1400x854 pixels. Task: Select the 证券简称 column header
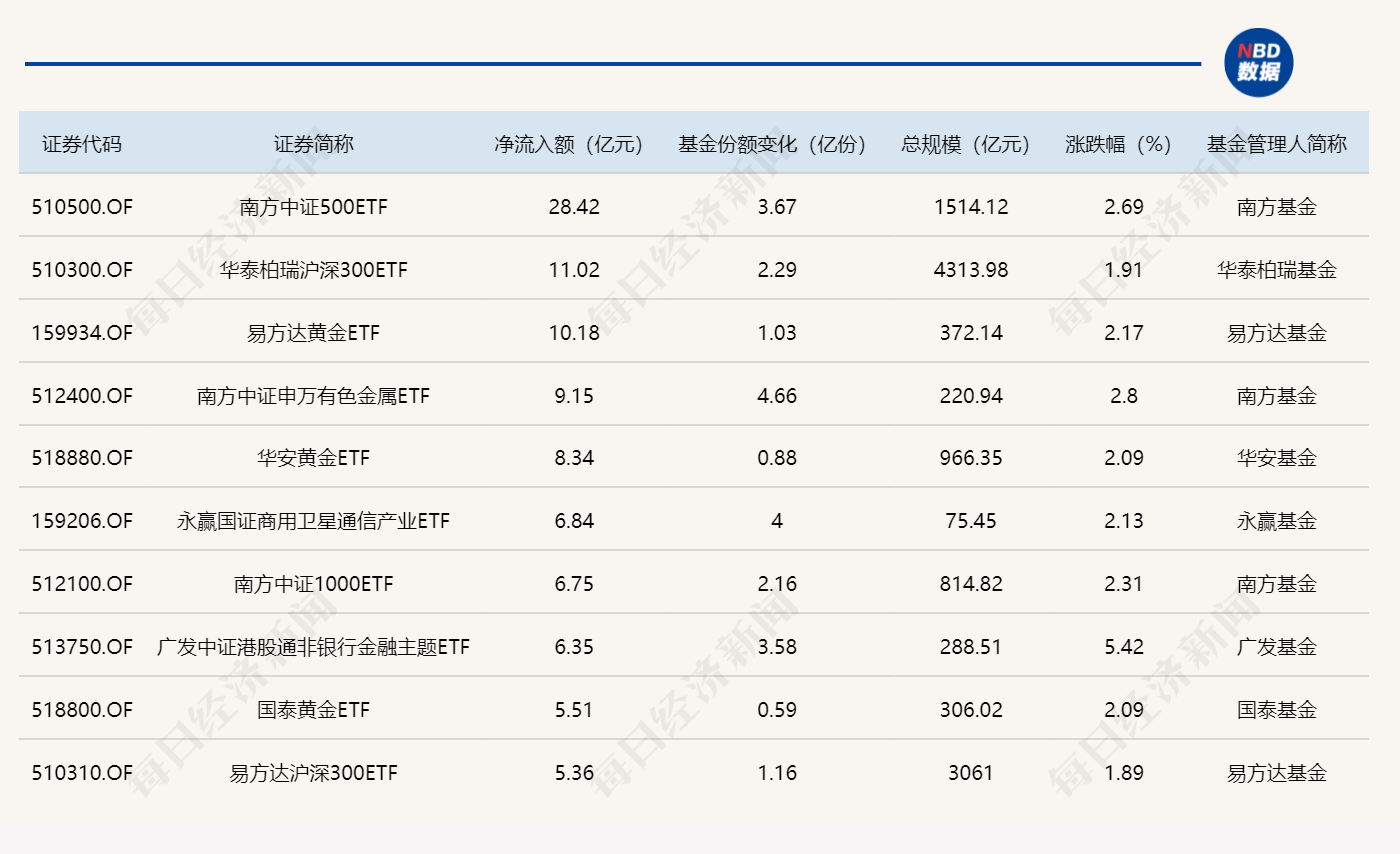[x=313, y=144]
